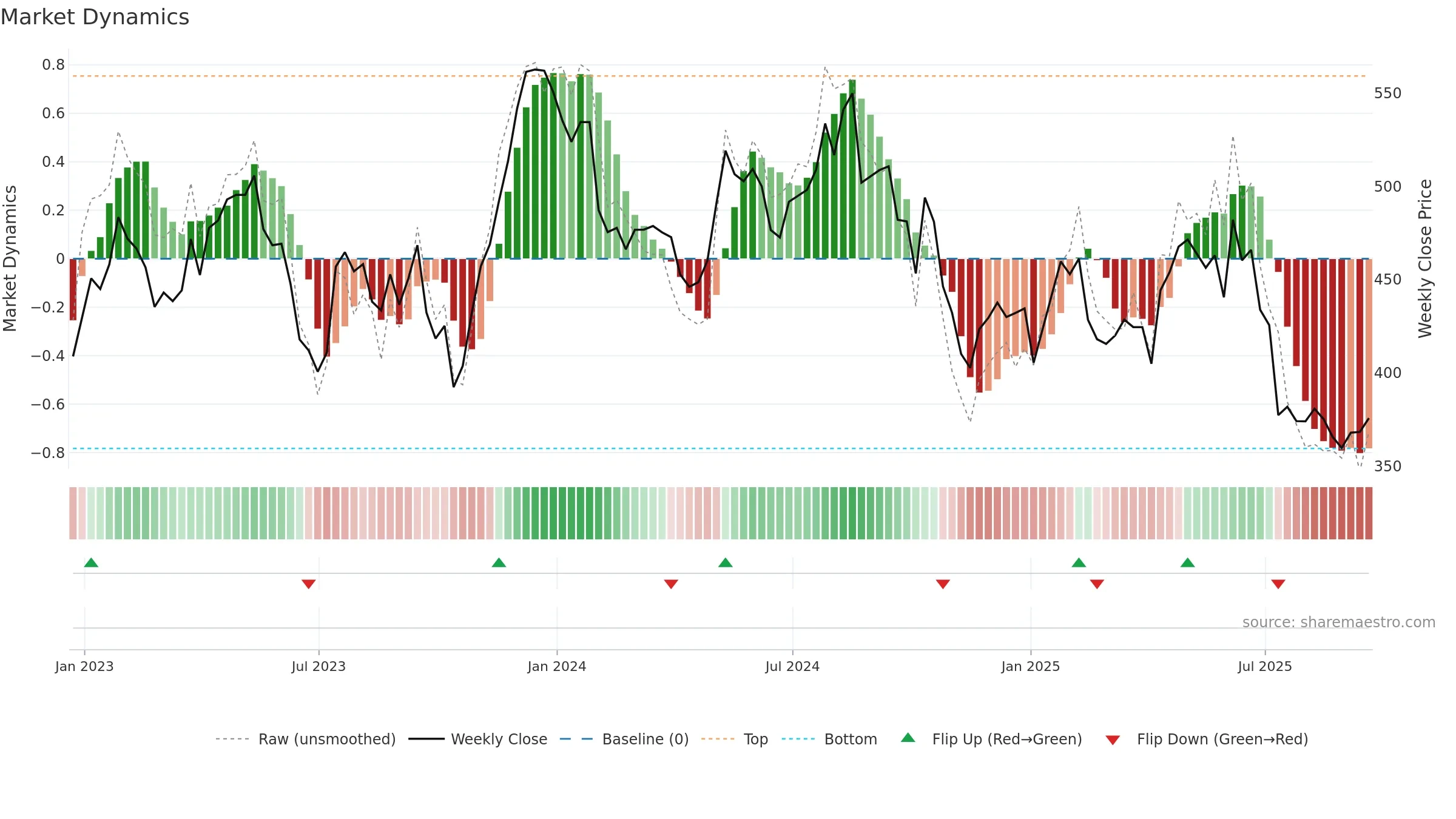
Task: Click the Flip Up marker around May 2025
Action: coord(1188,562)
